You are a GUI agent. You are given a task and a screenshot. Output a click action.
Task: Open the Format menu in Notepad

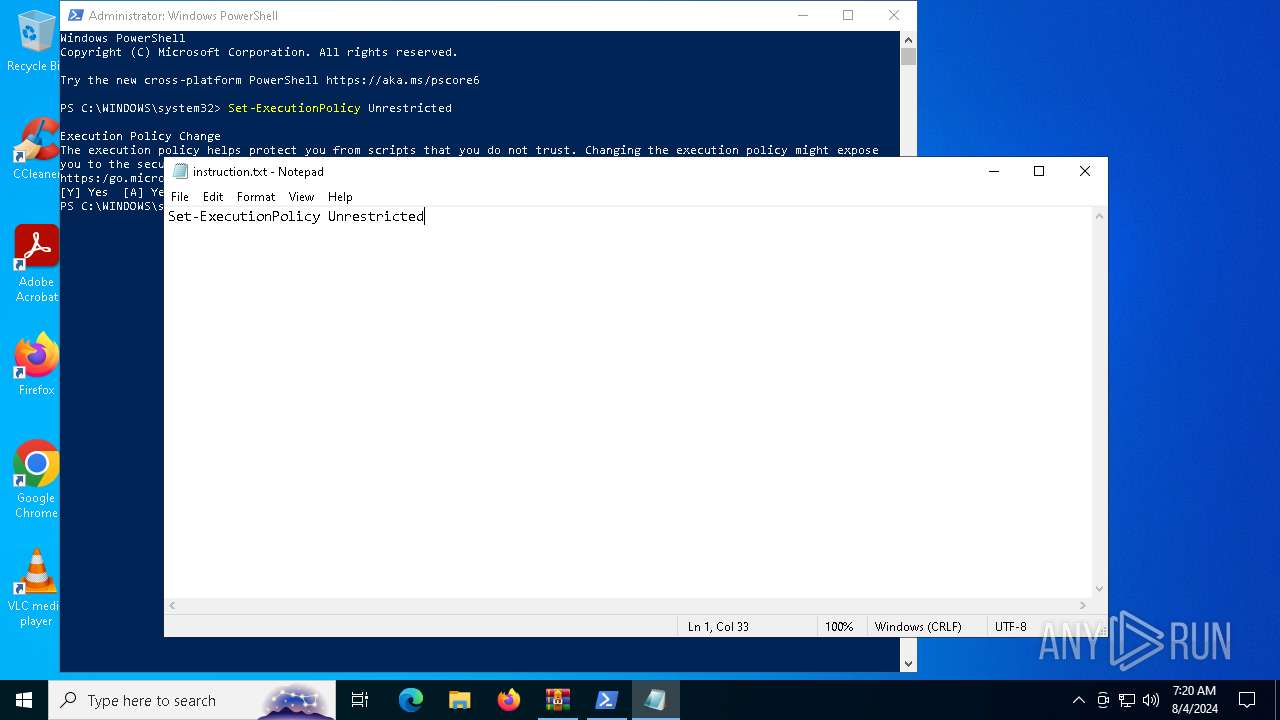(x=256, y=197)
